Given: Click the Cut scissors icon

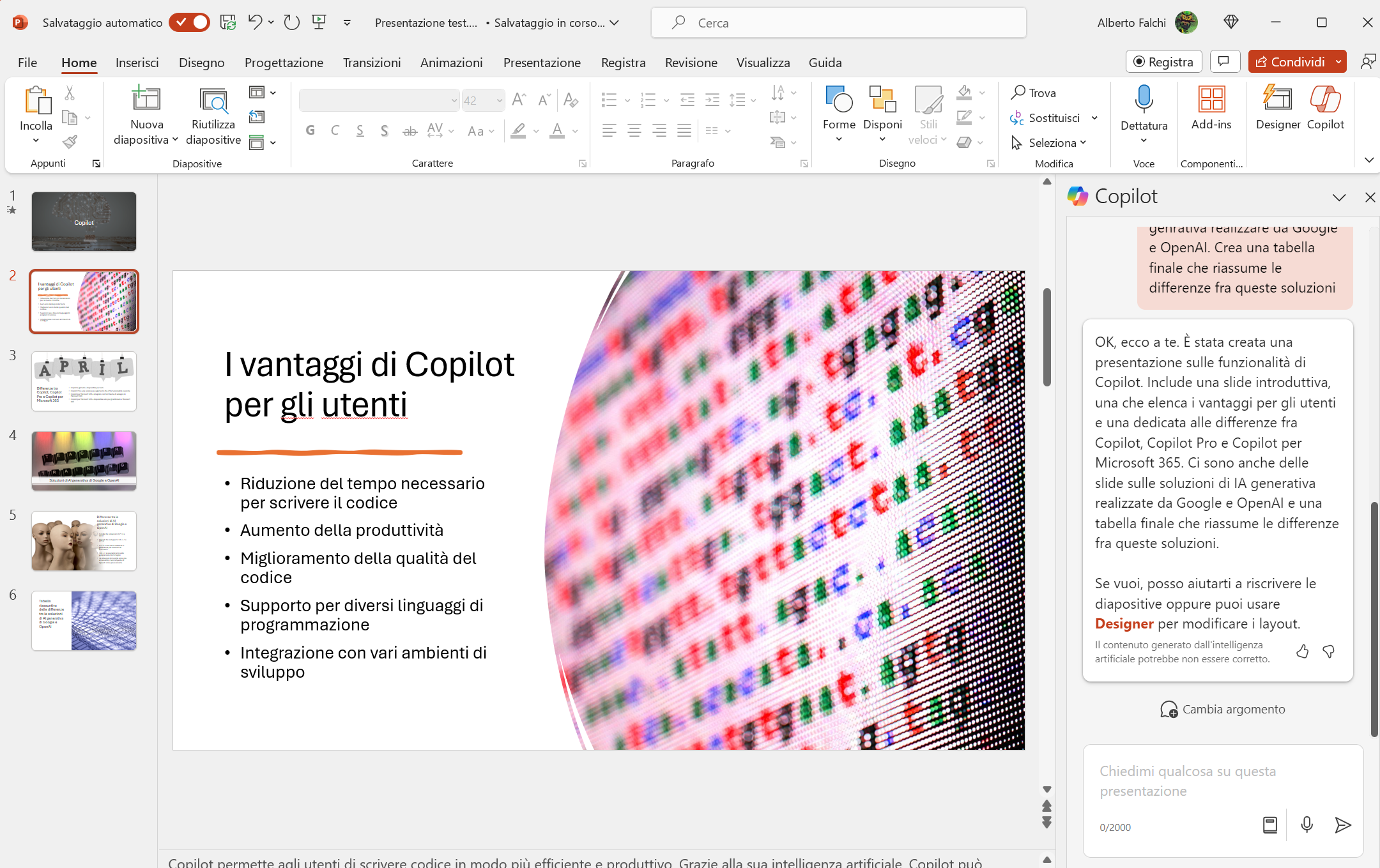Looking at the screenshot, I should 70,93.
